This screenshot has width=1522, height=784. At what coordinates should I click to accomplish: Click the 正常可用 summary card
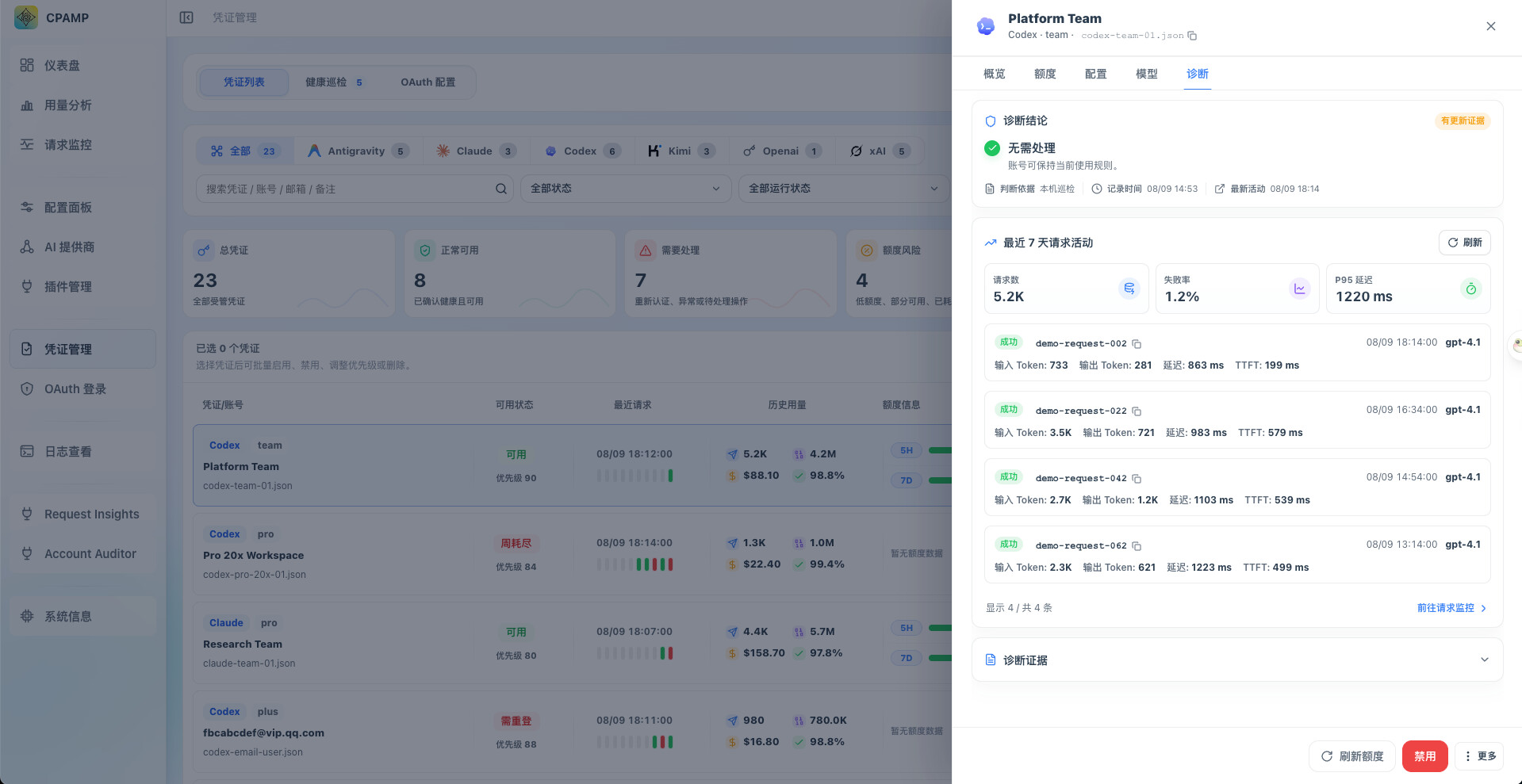coord(510,273)
